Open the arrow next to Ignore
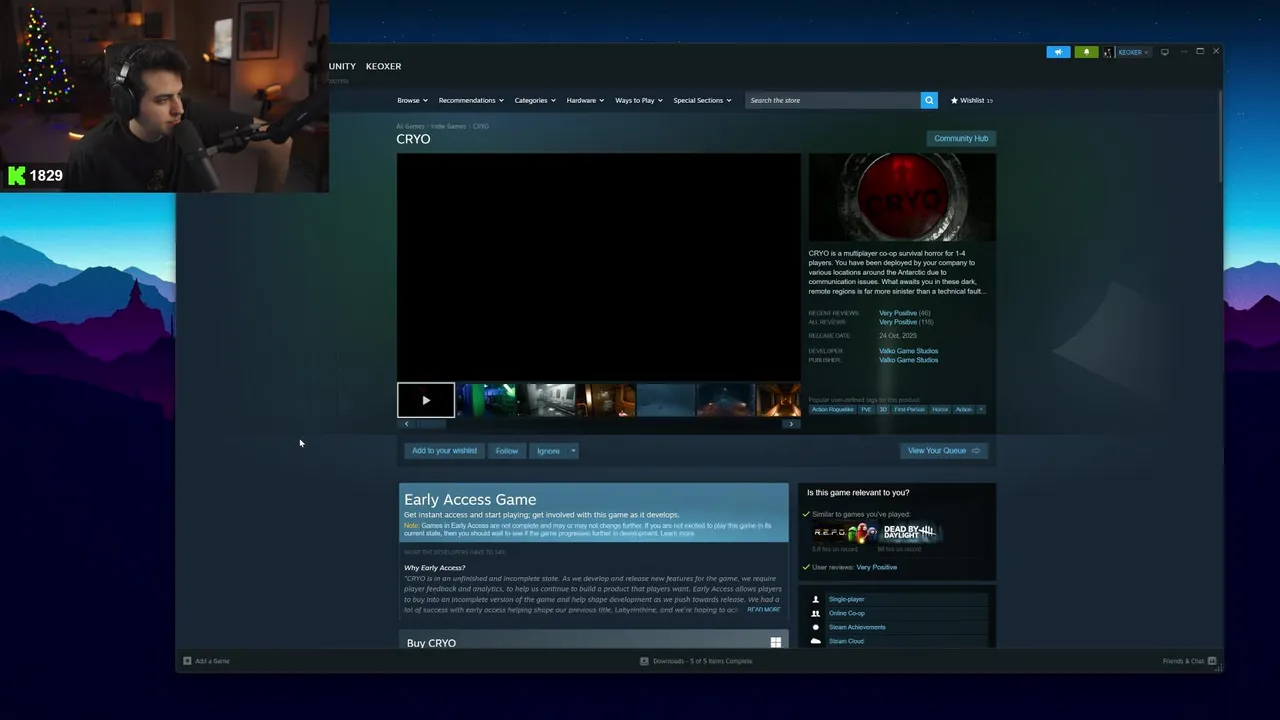The height and width of the screenshot is (720, 1280). pos(573,451)
